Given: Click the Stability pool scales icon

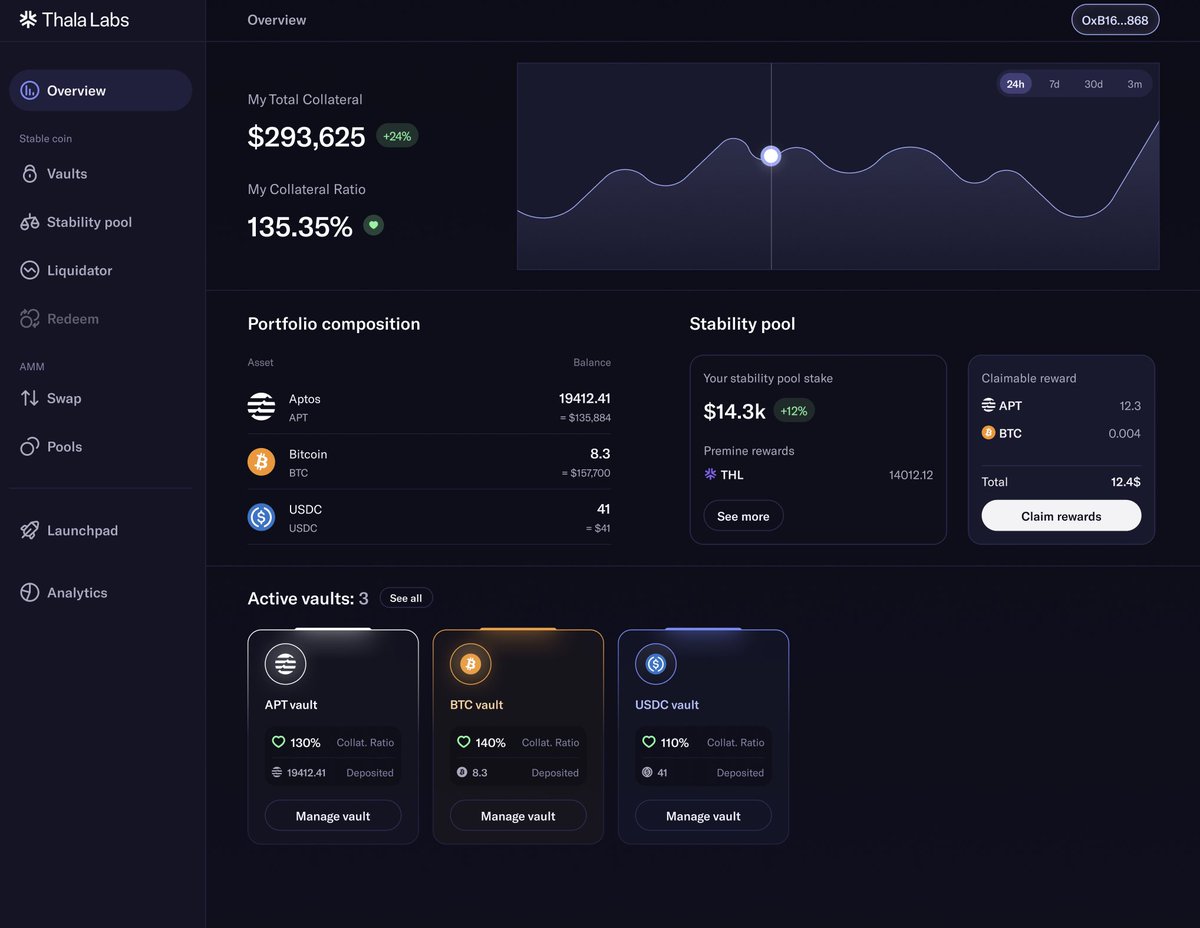Looking at the screenshot, I should point(30,222).
